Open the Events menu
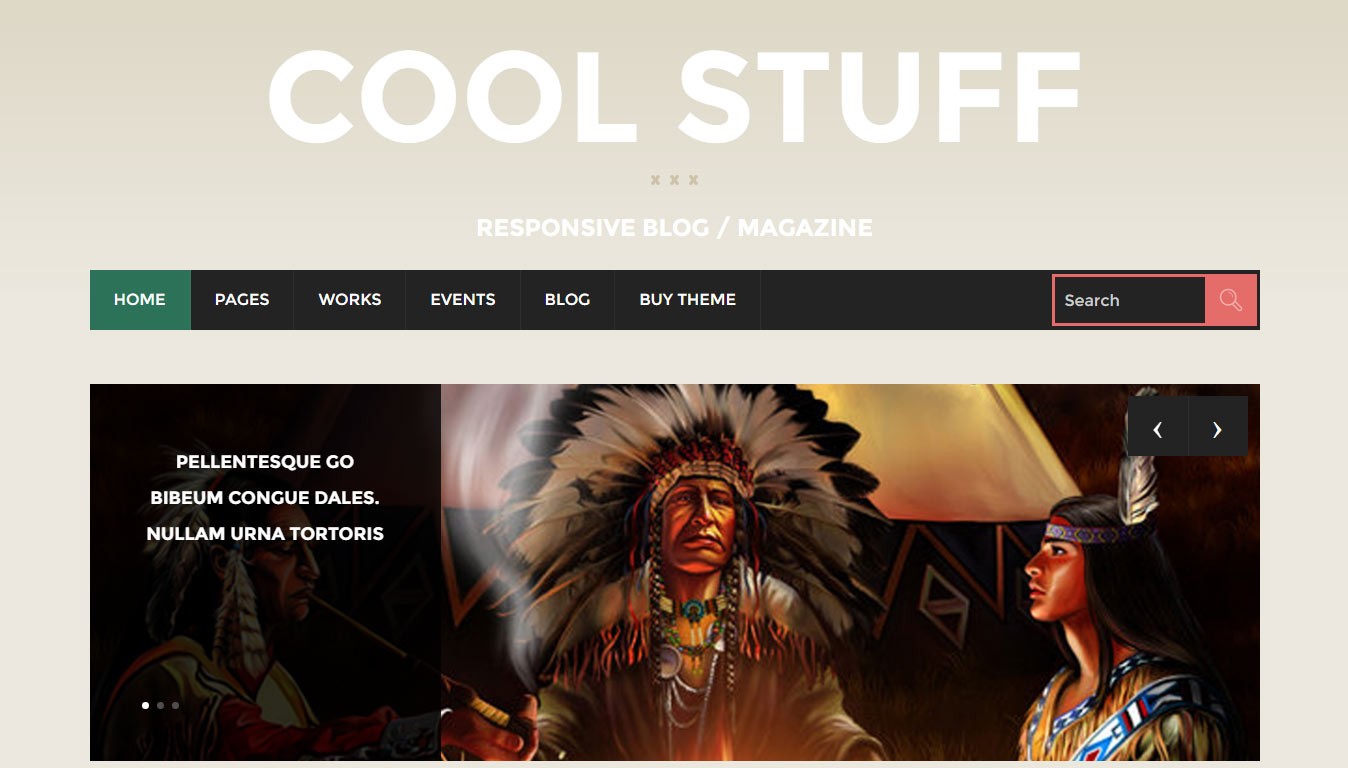This screenshot has height=768, width=1348. coord(463,299)
